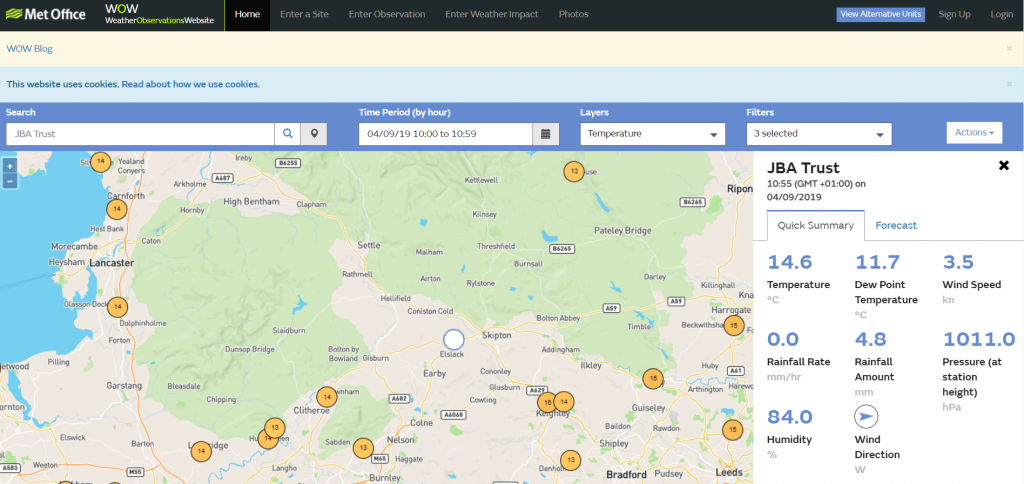The image size is (1024, 484).
Task: Click View Alternative Units button
Action: pos(880,14)
